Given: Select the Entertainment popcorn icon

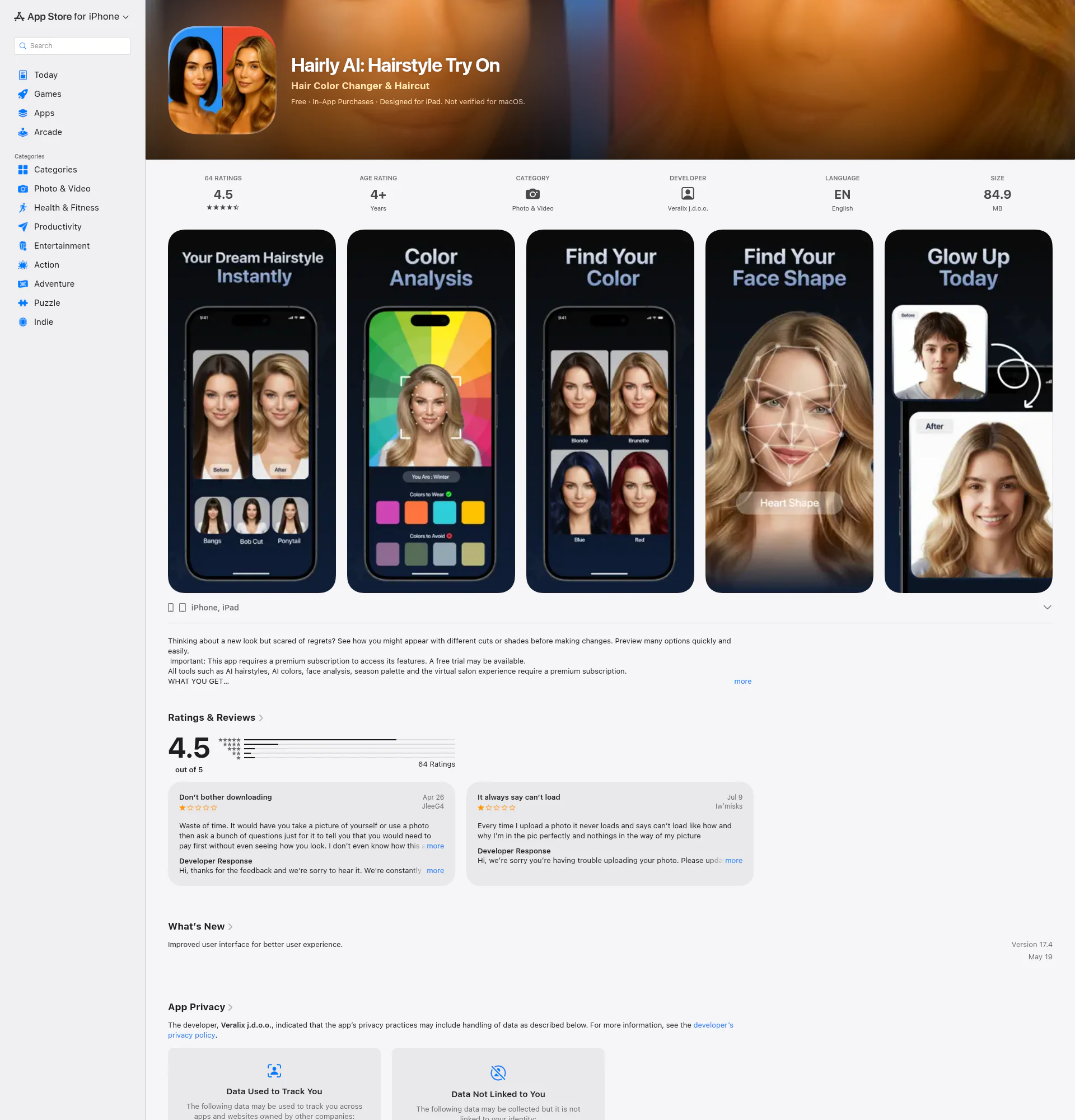Looking at the screenshot, I should (23, 246).
